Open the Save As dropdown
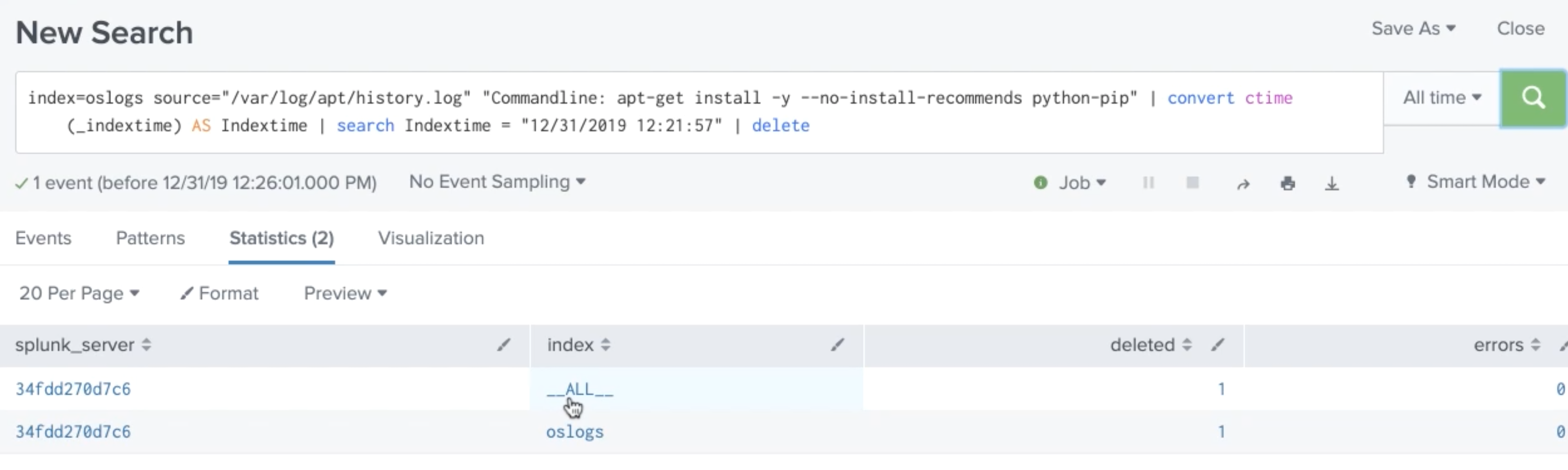Screen dimensions: 1568x470 pyautogui.click(x=1413, y=29)
